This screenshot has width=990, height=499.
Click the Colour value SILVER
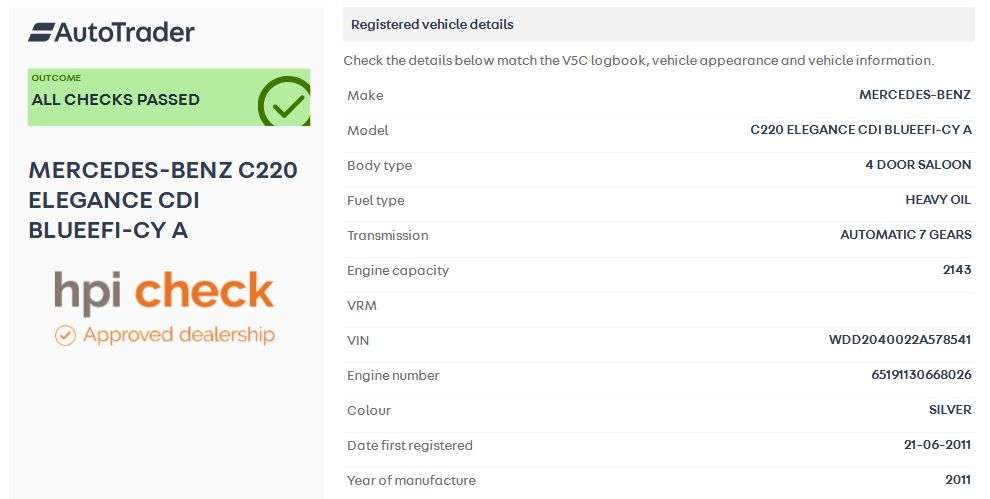point(950,410)
